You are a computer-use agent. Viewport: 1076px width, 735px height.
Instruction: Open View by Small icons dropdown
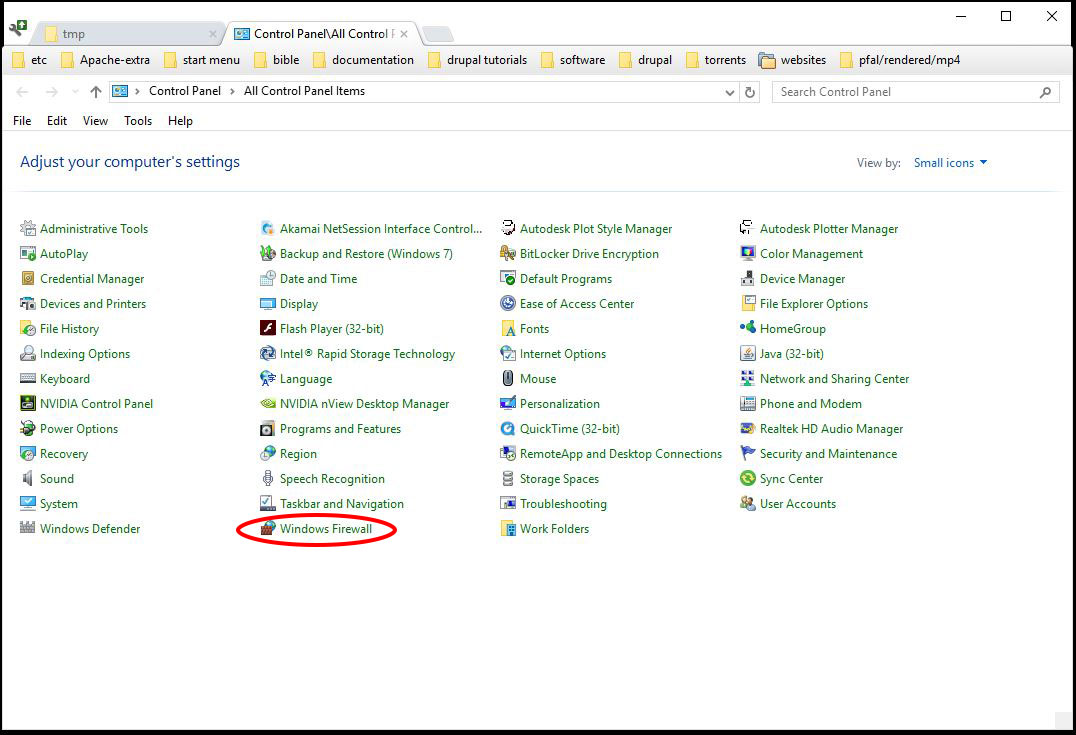pos(950,163)
